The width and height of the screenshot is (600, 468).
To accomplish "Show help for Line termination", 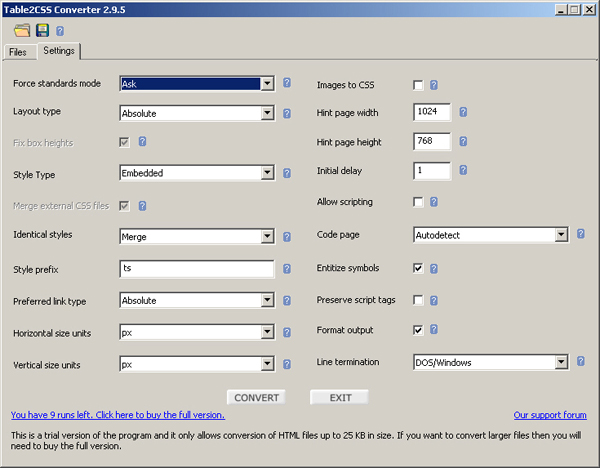I will (580, 361).
